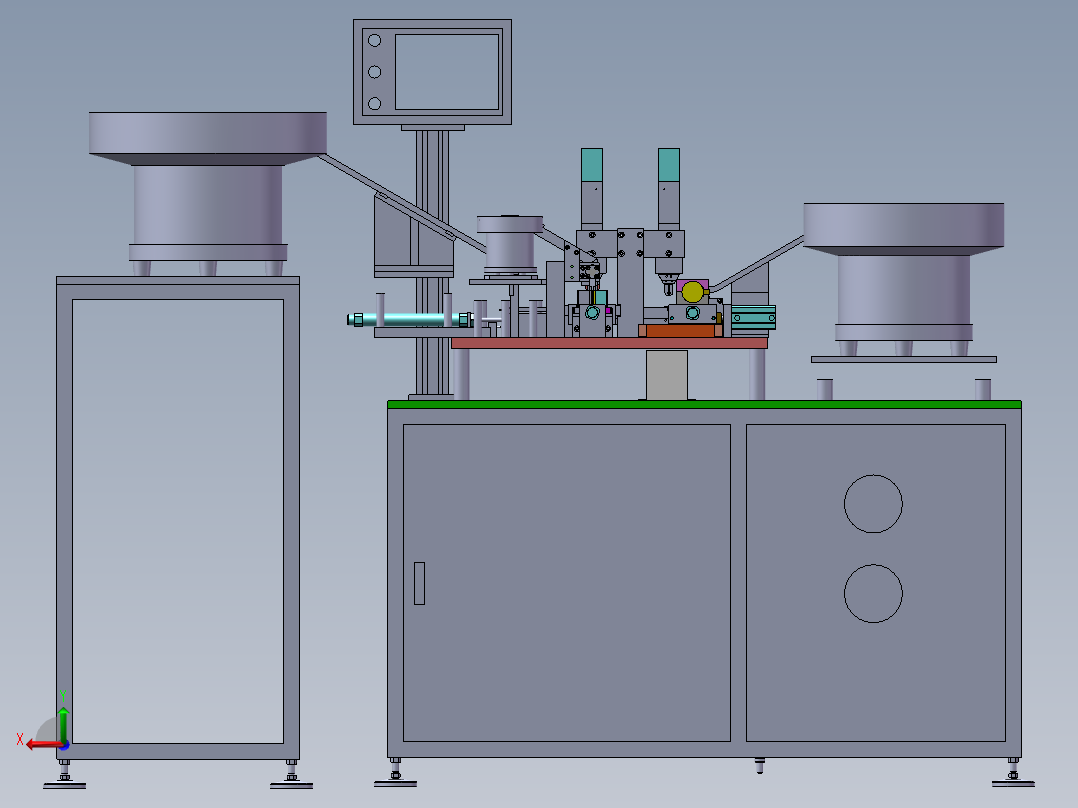The height and width of the screenshot is (808, 1078).
Task: Select the right vibratory bowl feeder
Action: click(x=903, y=279)
